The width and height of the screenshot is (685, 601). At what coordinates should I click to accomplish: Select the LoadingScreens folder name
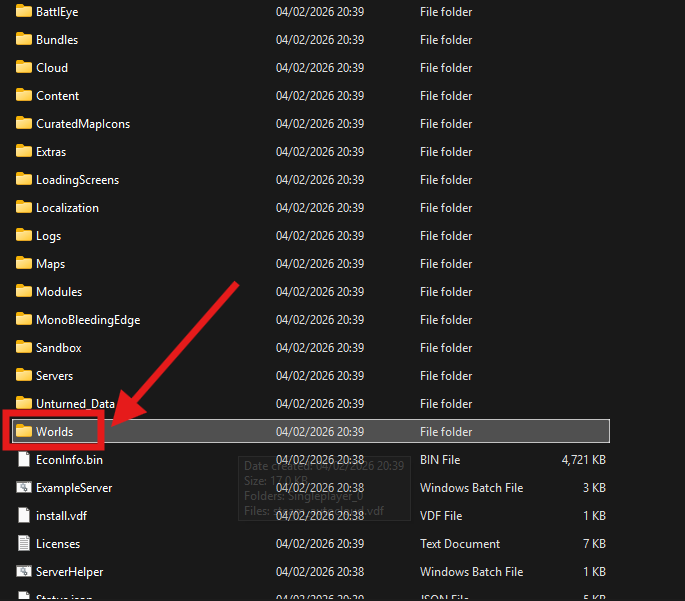[x=77, y=180]
